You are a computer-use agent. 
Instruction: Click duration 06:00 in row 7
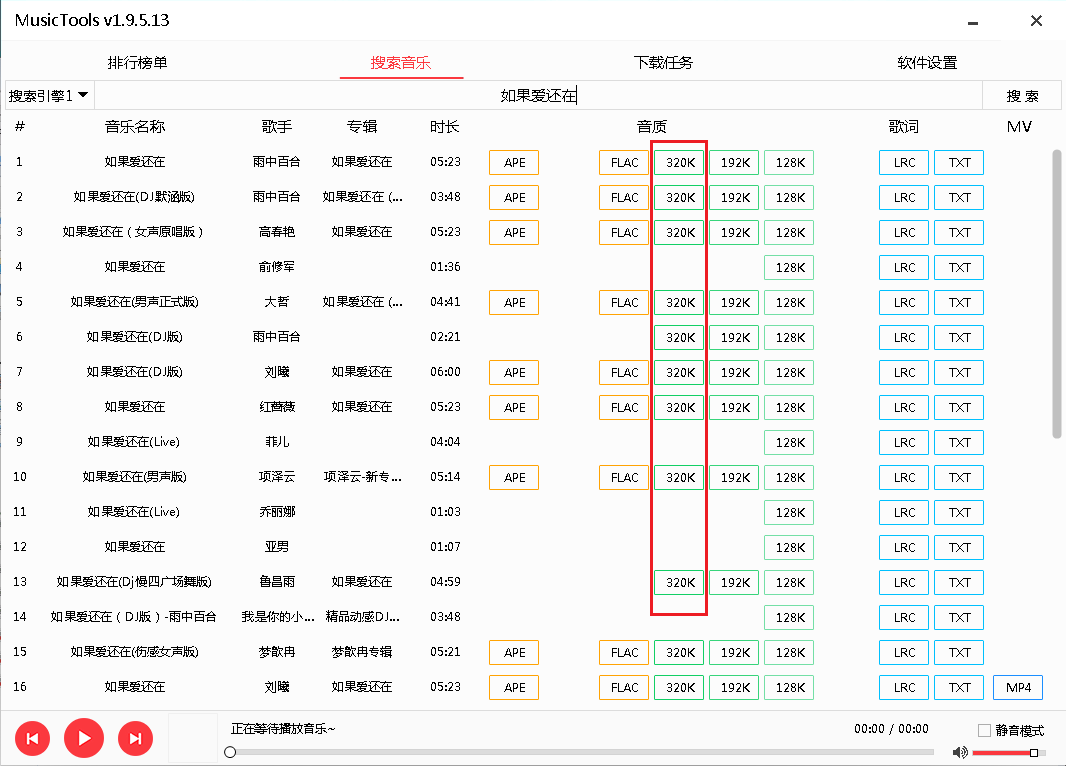click(x=445, y=372)
